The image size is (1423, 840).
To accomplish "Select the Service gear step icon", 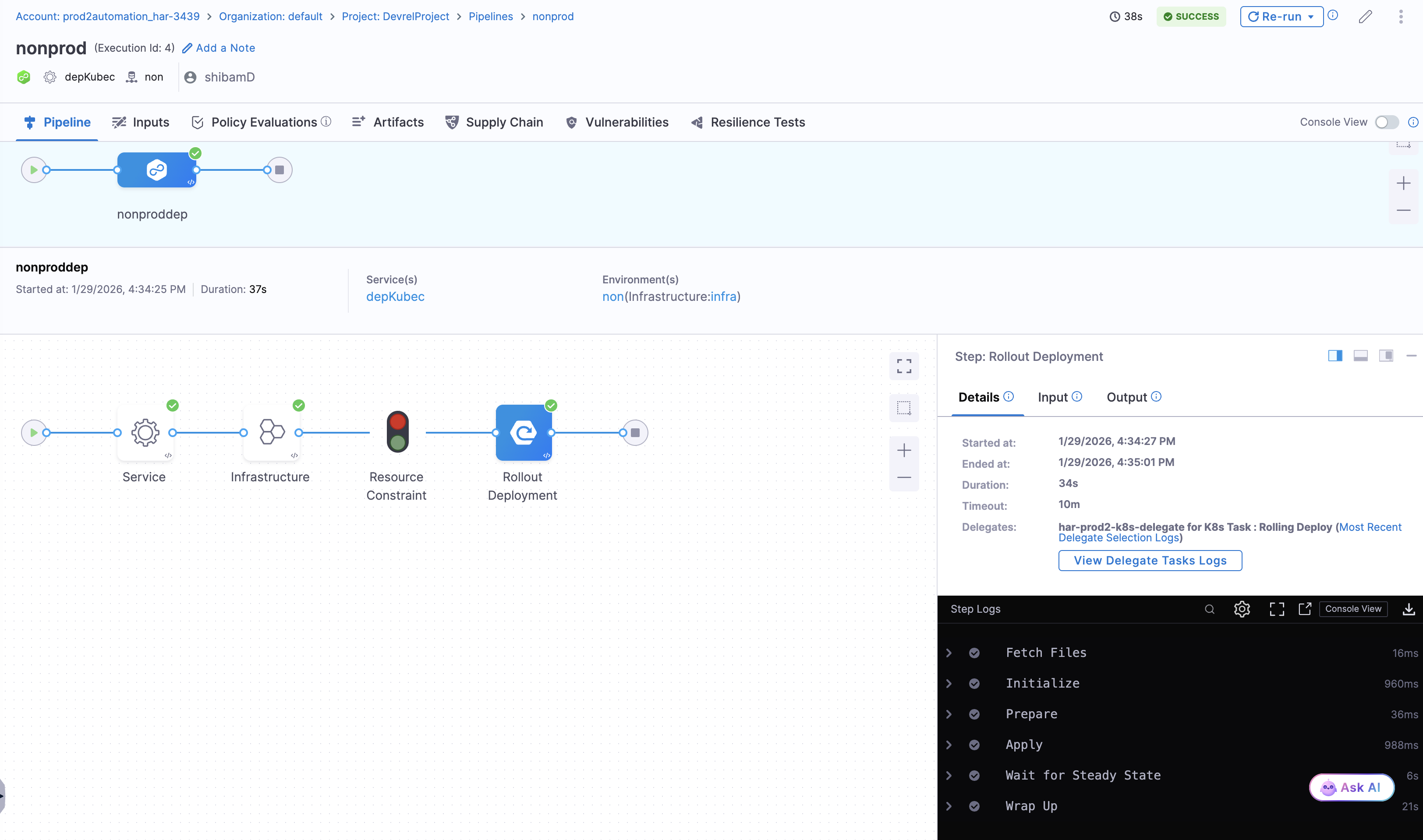I will [145, 432].
